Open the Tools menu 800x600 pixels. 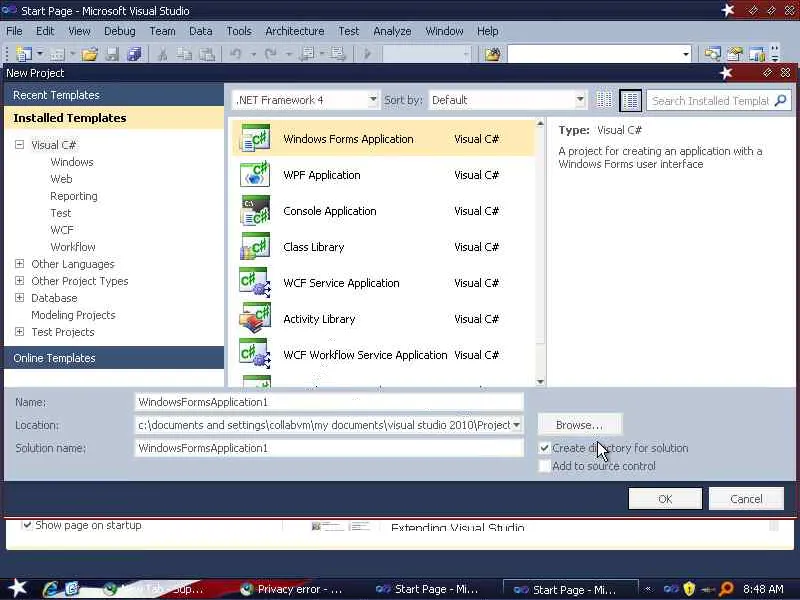[x=239, y=31]
